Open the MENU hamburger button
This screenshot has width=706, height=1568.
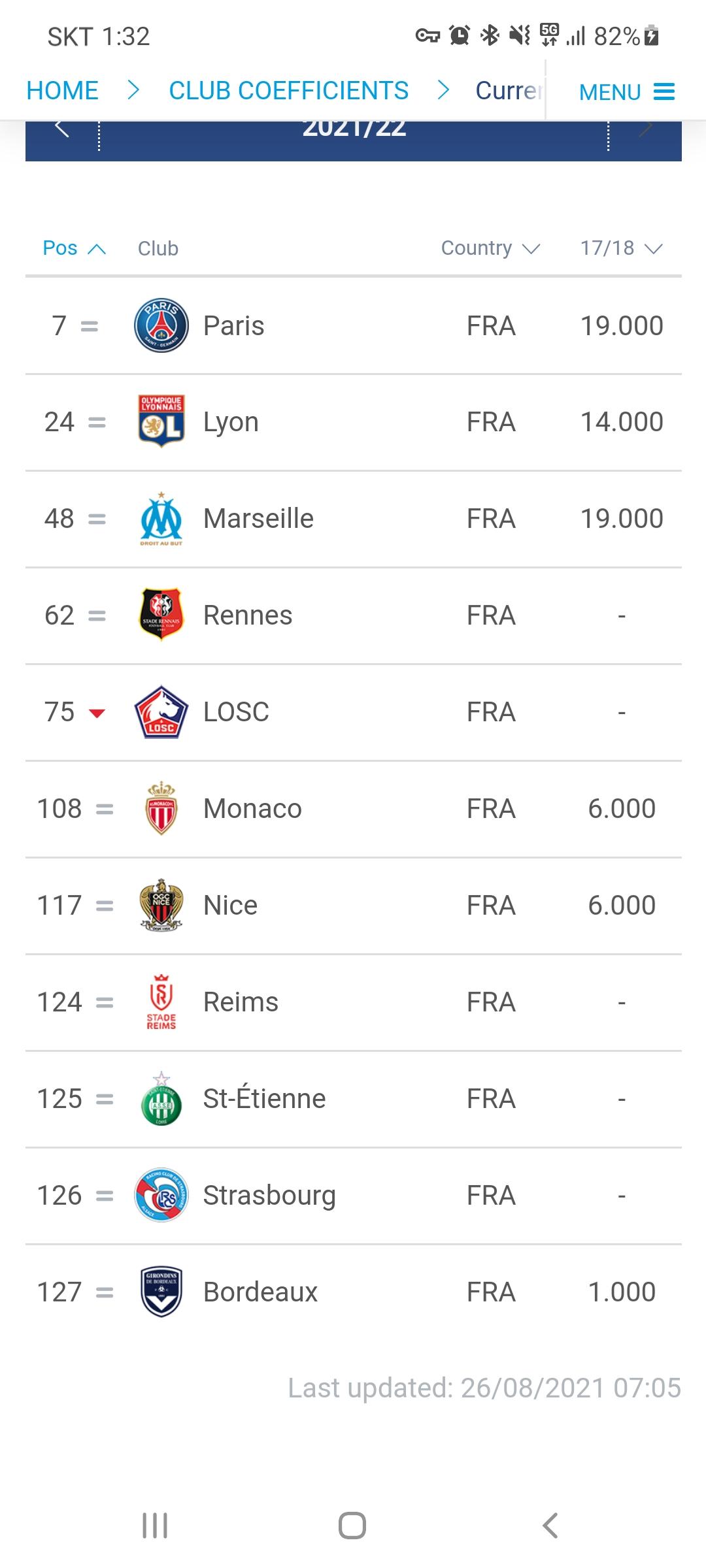point(626,92)
